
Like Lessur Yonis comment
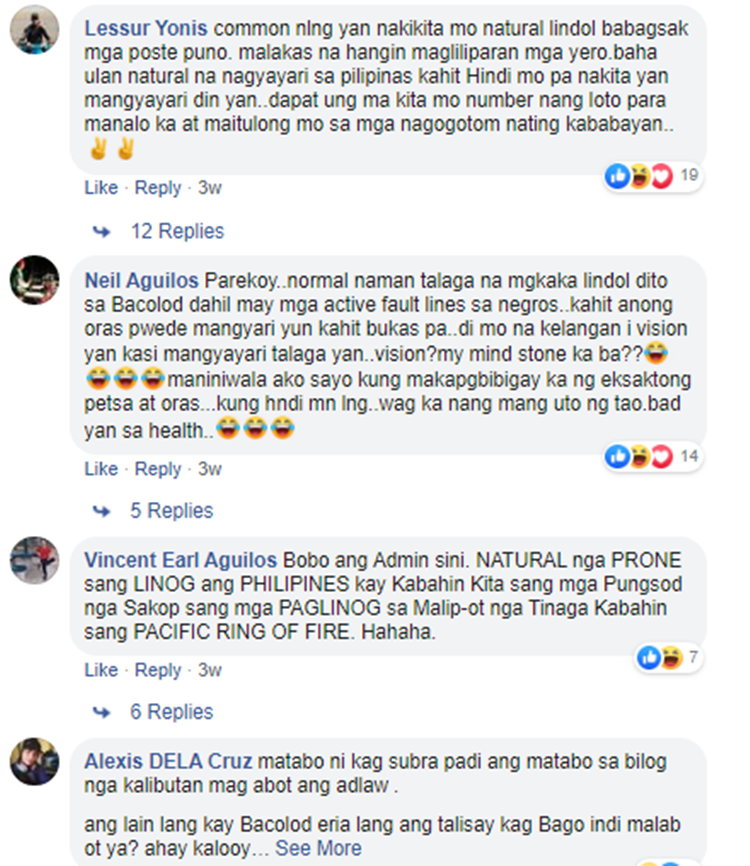pyautogui.click(x=101, y=188)
